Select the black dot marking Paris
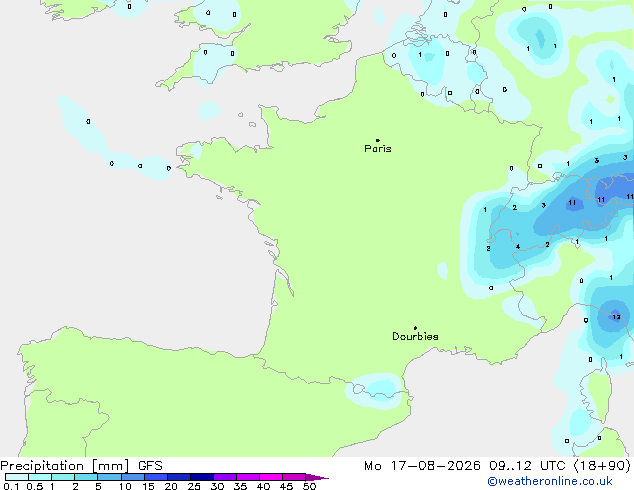 [x=378, y=140]
